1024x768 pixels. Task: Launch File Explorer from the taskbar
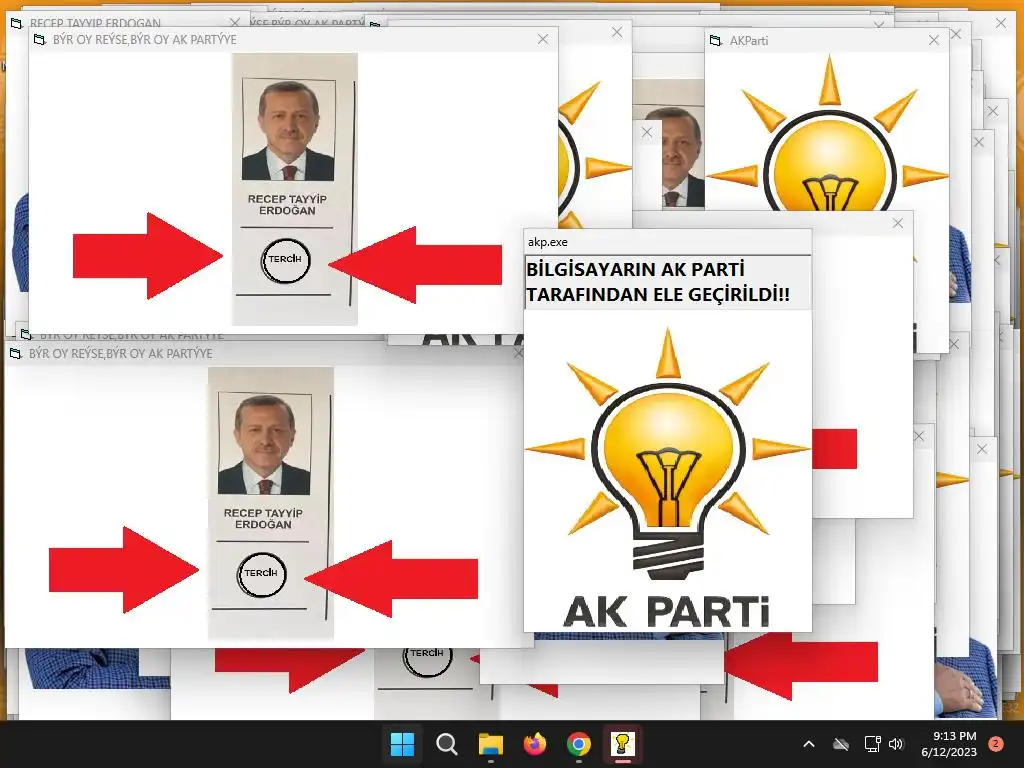(x=490, y=744)
